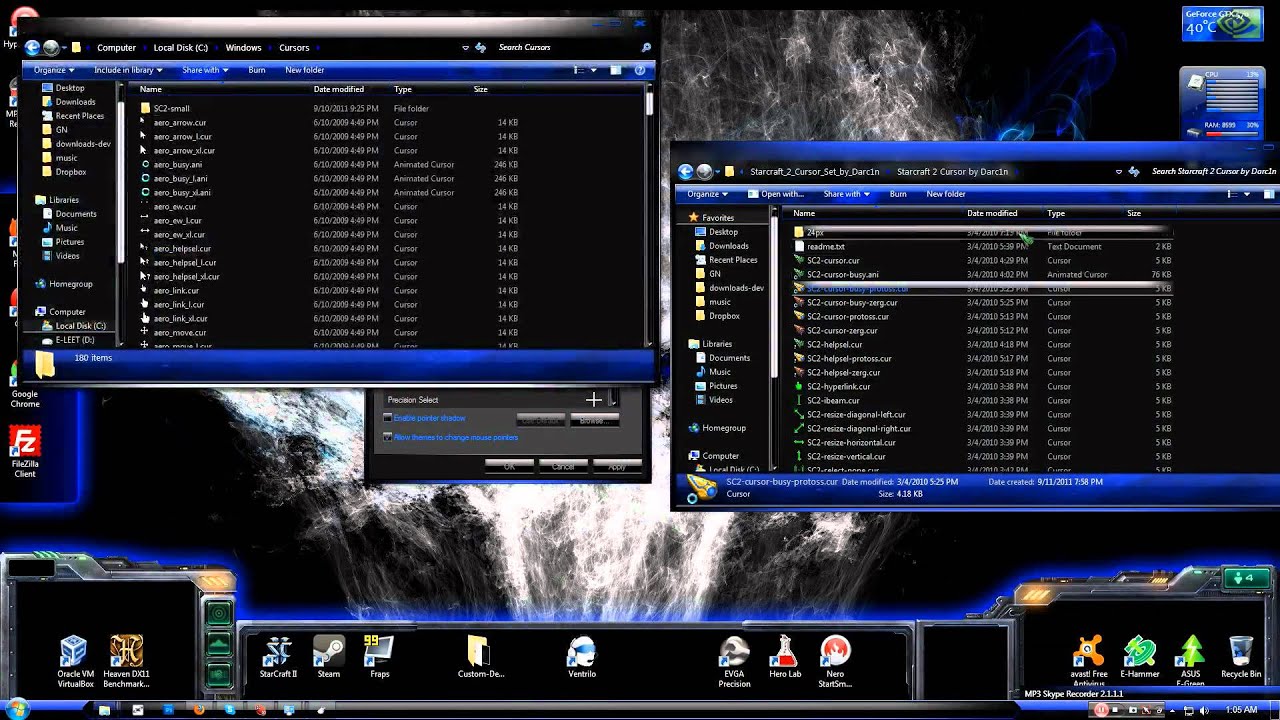Screen dimensions: 1280x720
Task: Select the readme.txt file
Action: [826, 246]
